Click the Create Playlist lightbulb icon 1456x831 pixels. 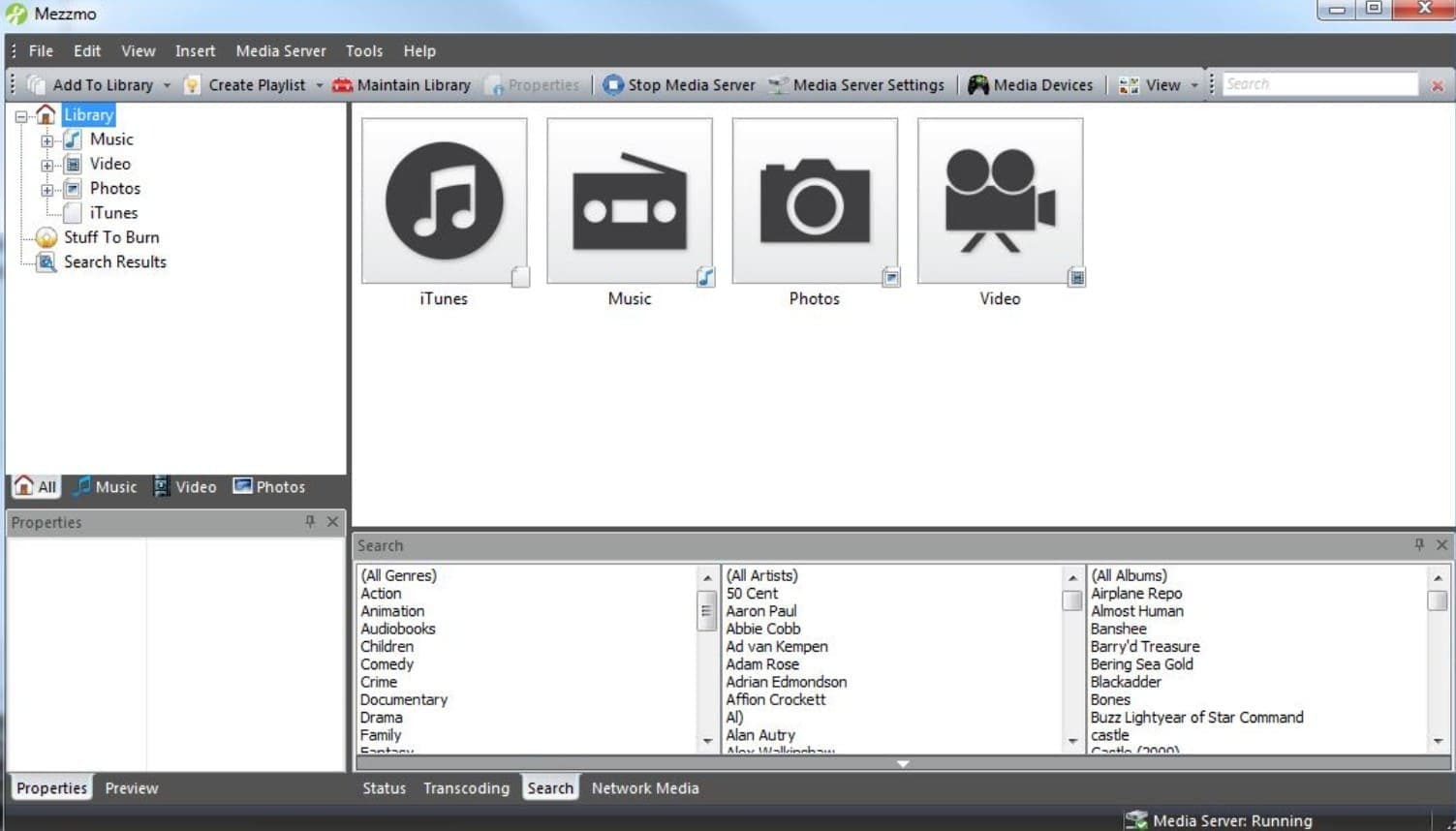(x=192, y=85)
